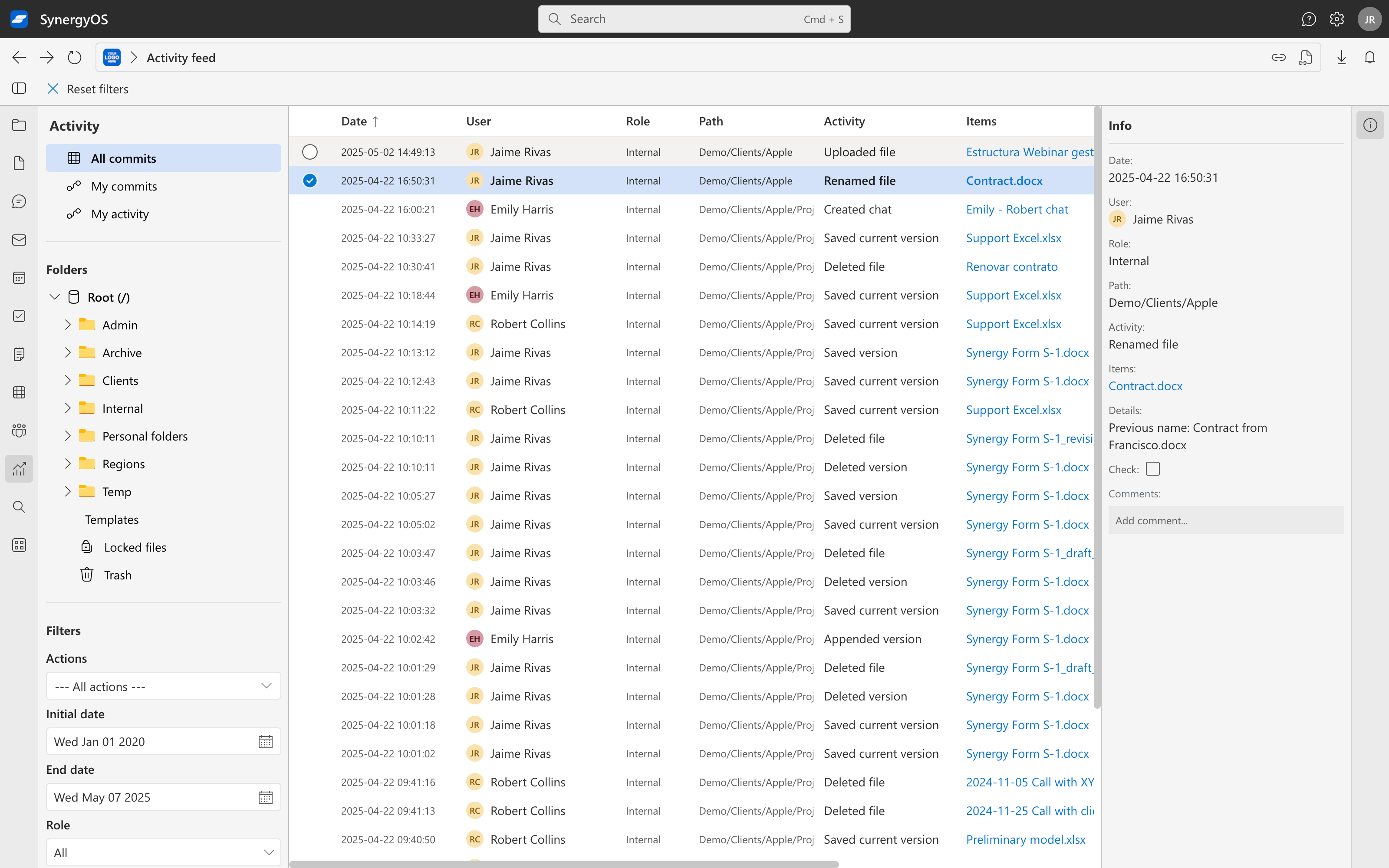Expand the Internal folder
Viewport: 1389px width, 868px height.
click(x=68, y=408)
